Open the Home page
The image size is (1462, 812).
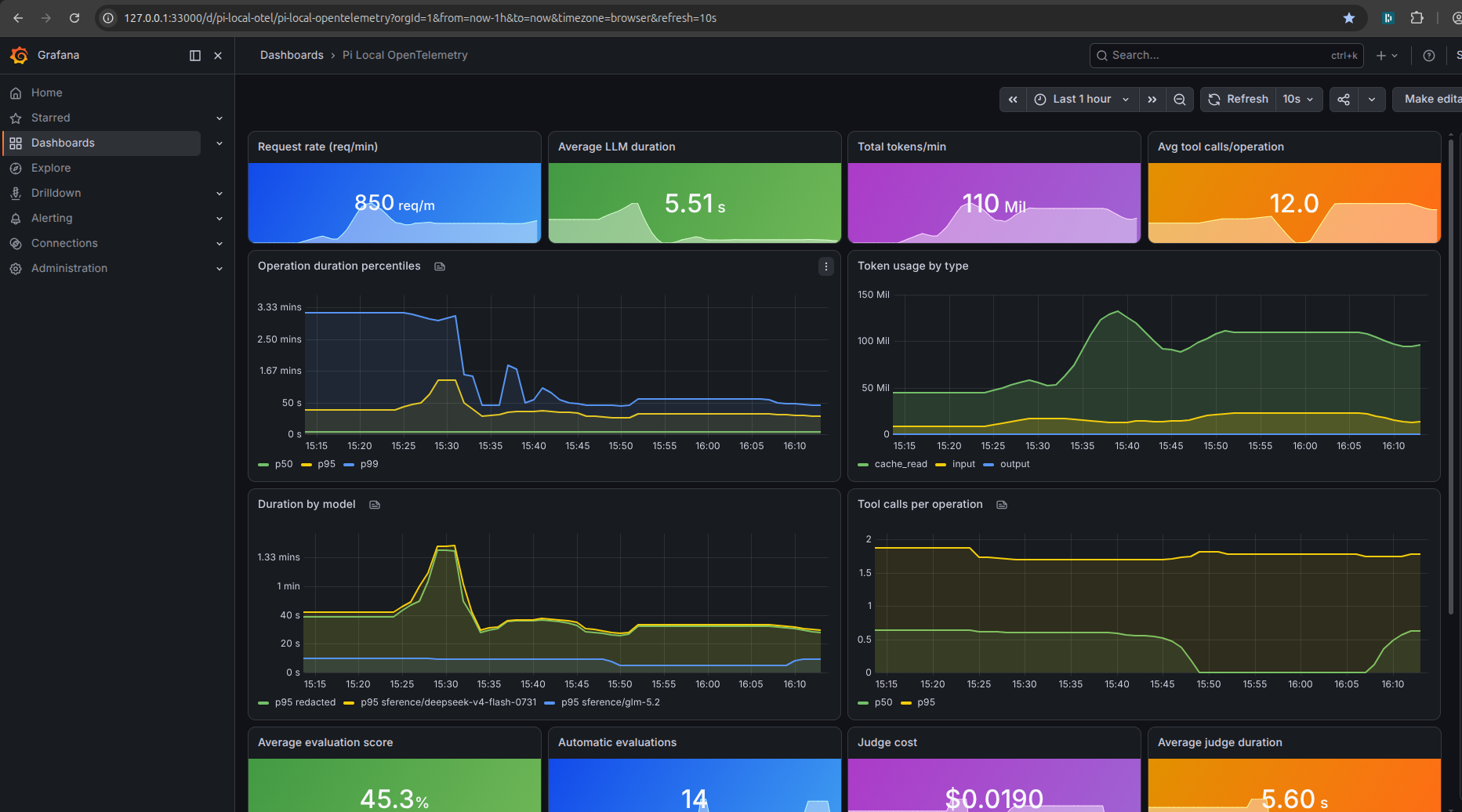pos(47,92)
